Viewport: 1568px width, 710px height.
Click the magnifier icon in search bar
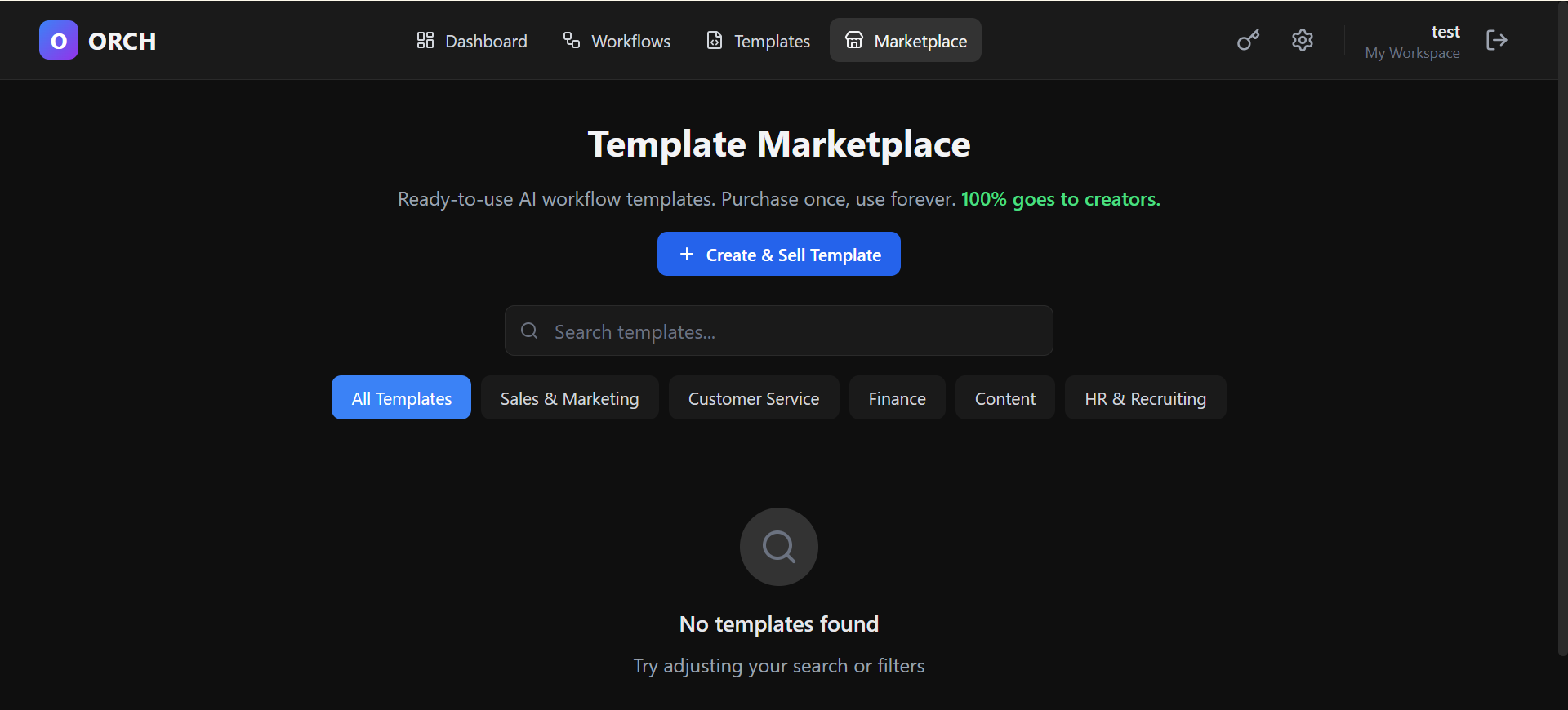coord(529,331)
